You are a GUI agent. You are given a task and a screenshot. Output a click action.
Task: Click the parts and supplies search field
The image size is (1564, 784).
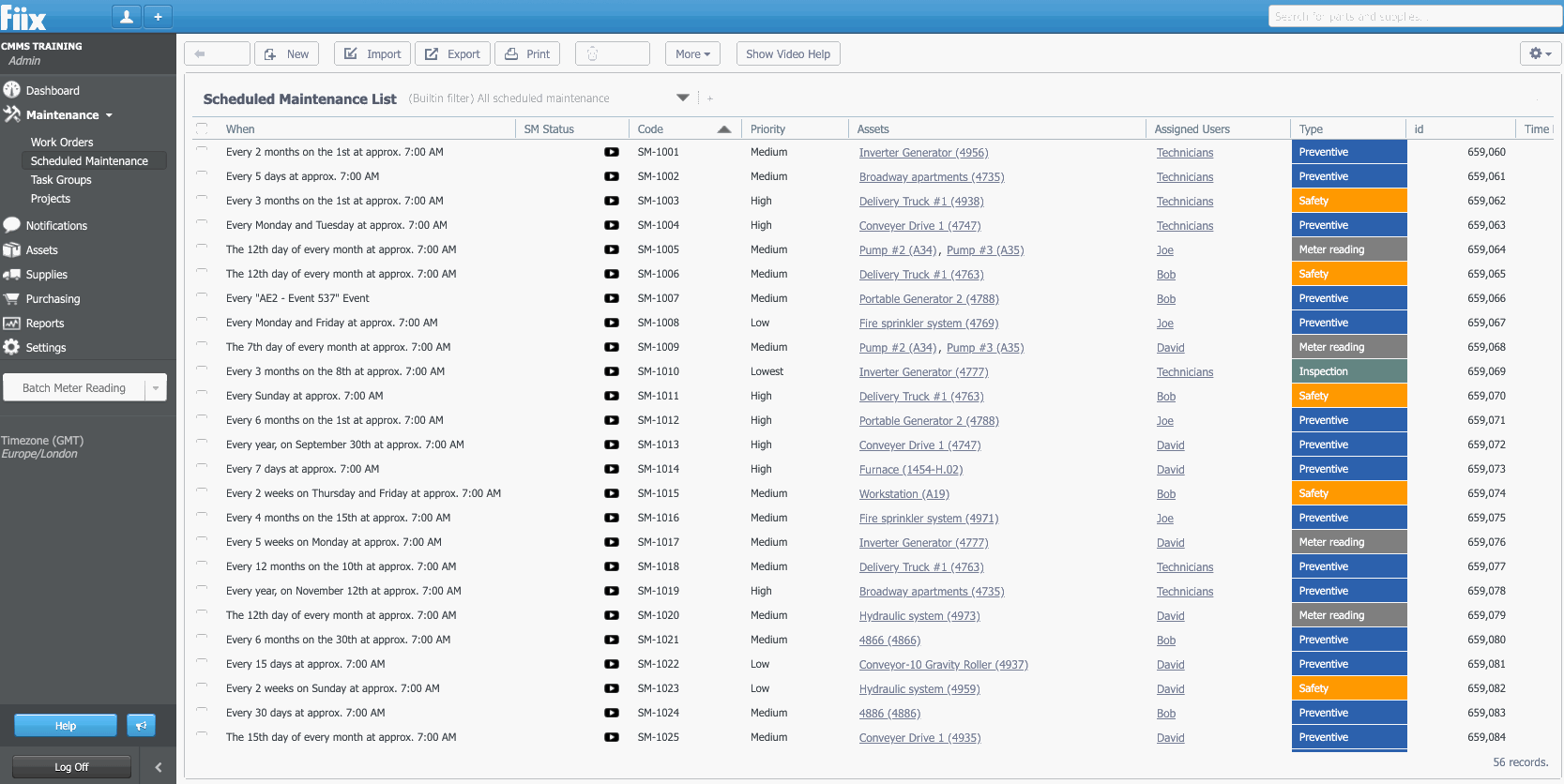(x=1414, y=16)
